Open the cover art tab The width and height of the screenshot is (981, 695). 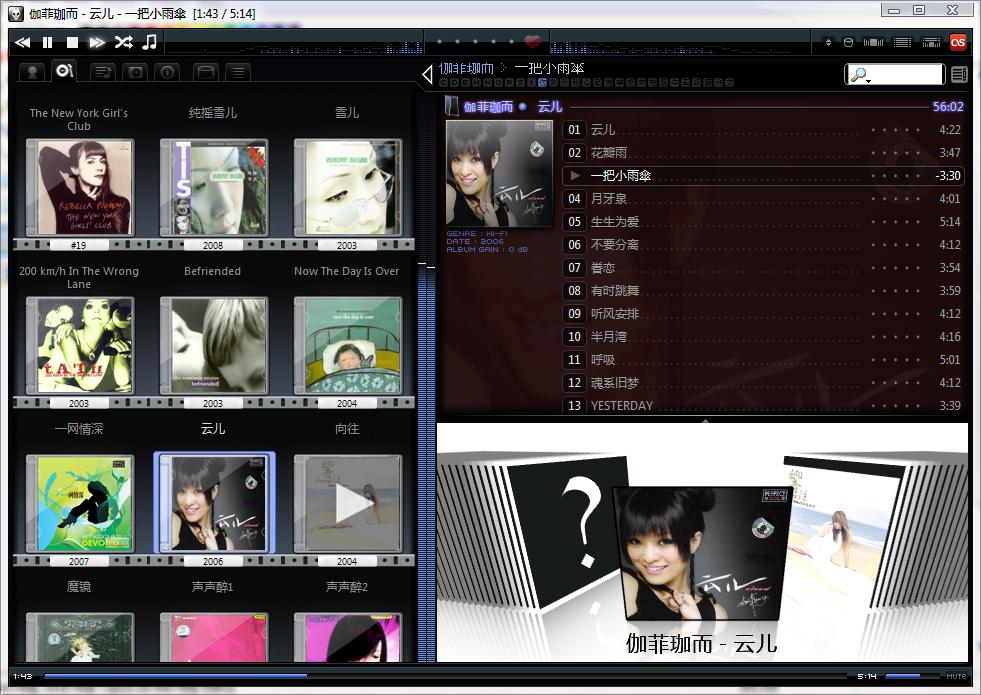click(x=135, y=73)
